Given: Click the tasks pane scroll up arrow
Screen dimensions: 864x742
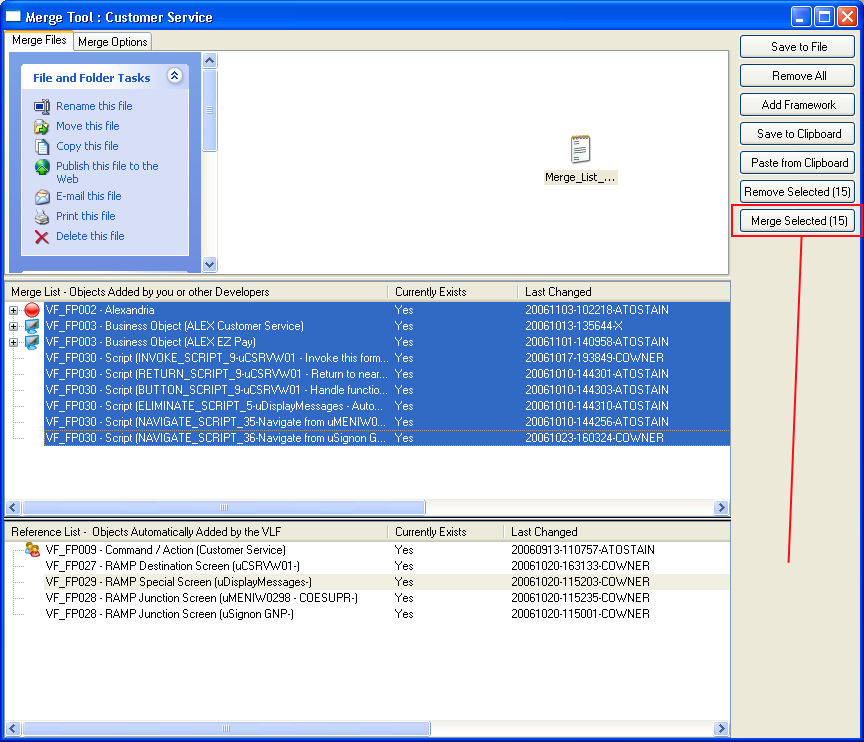Looking at the screenshot, I should 209,60.
